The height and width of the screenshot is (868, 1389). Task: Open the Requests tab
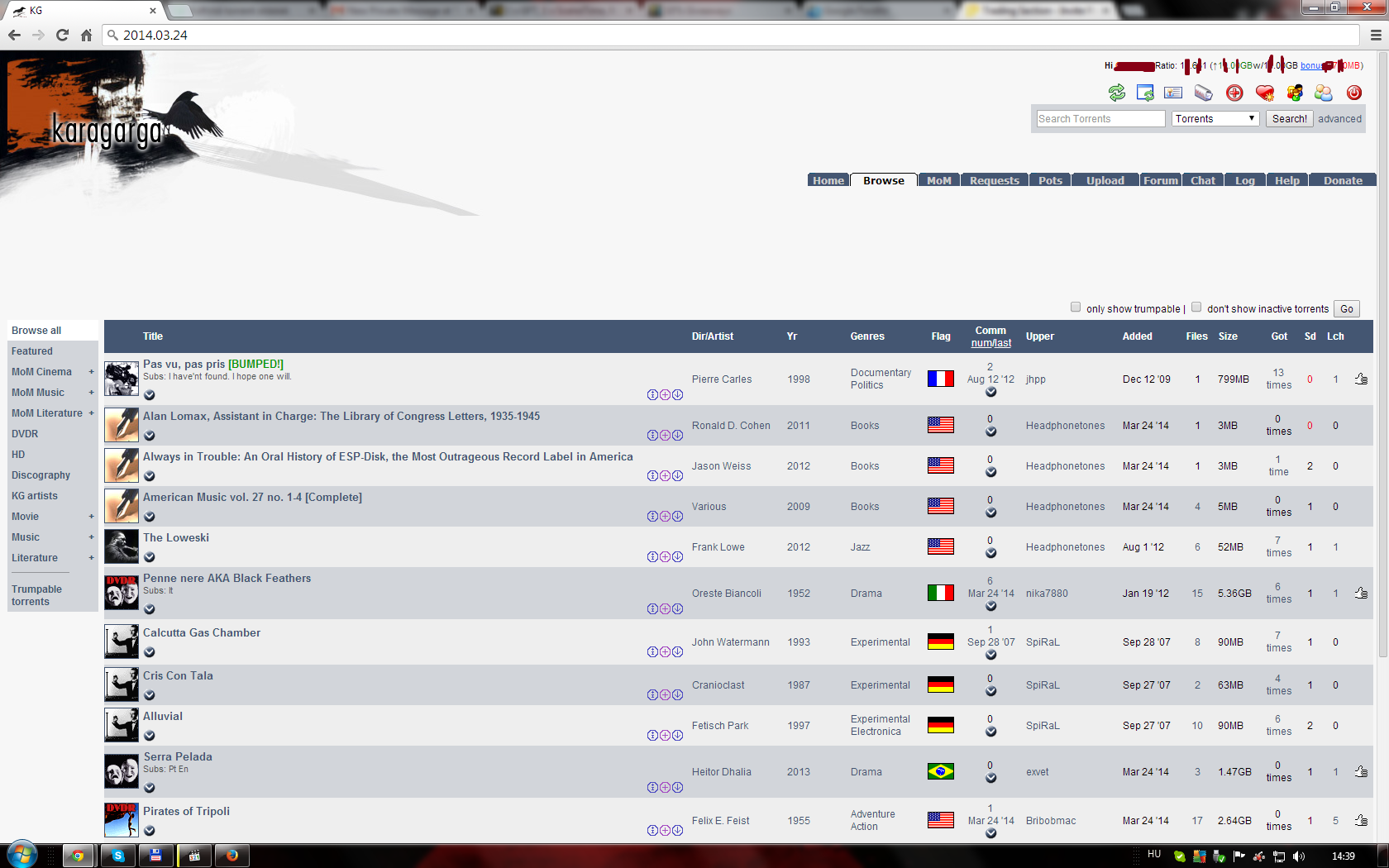(995, 180)
